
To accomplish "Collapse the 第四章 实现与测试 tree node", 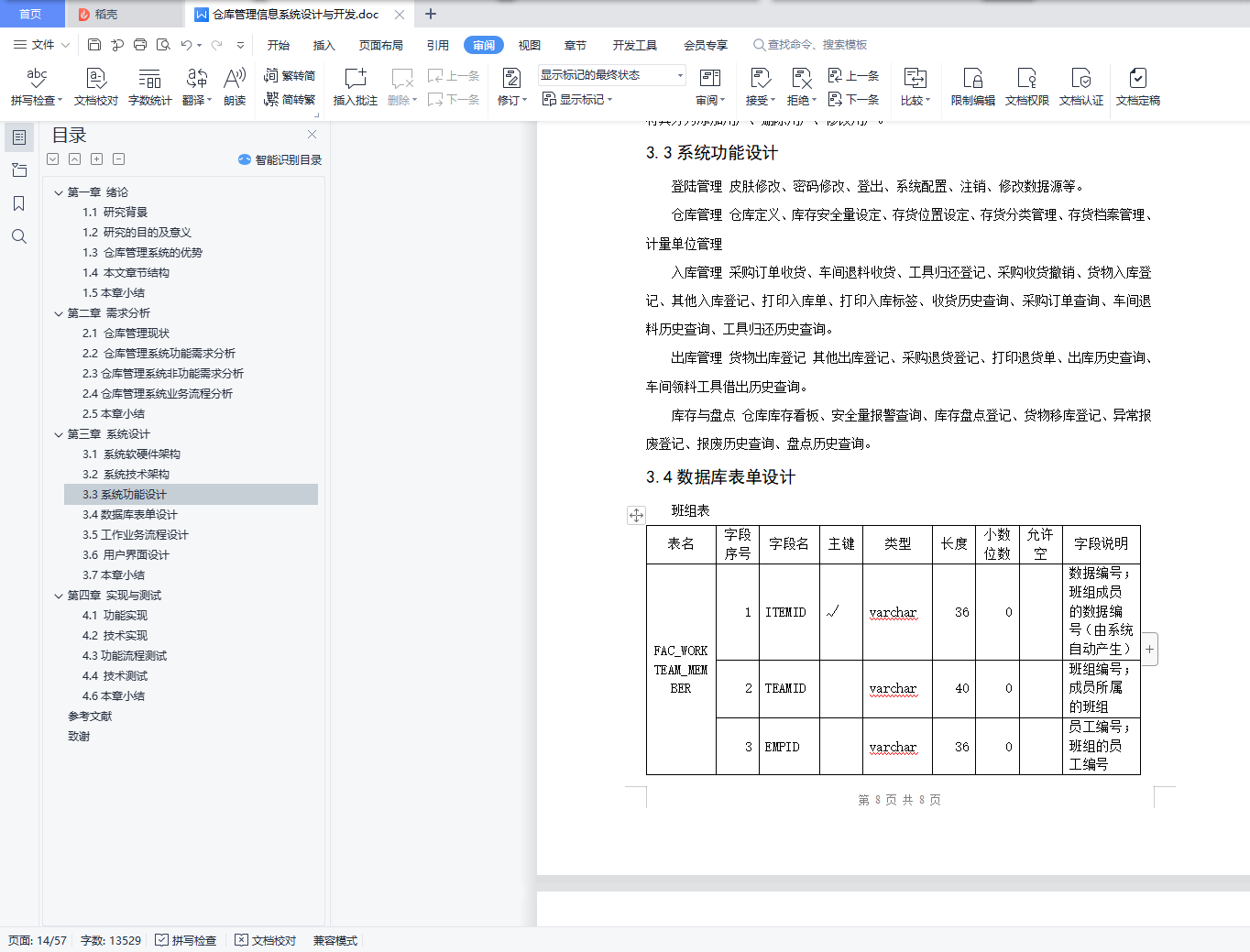I will 59,596.
